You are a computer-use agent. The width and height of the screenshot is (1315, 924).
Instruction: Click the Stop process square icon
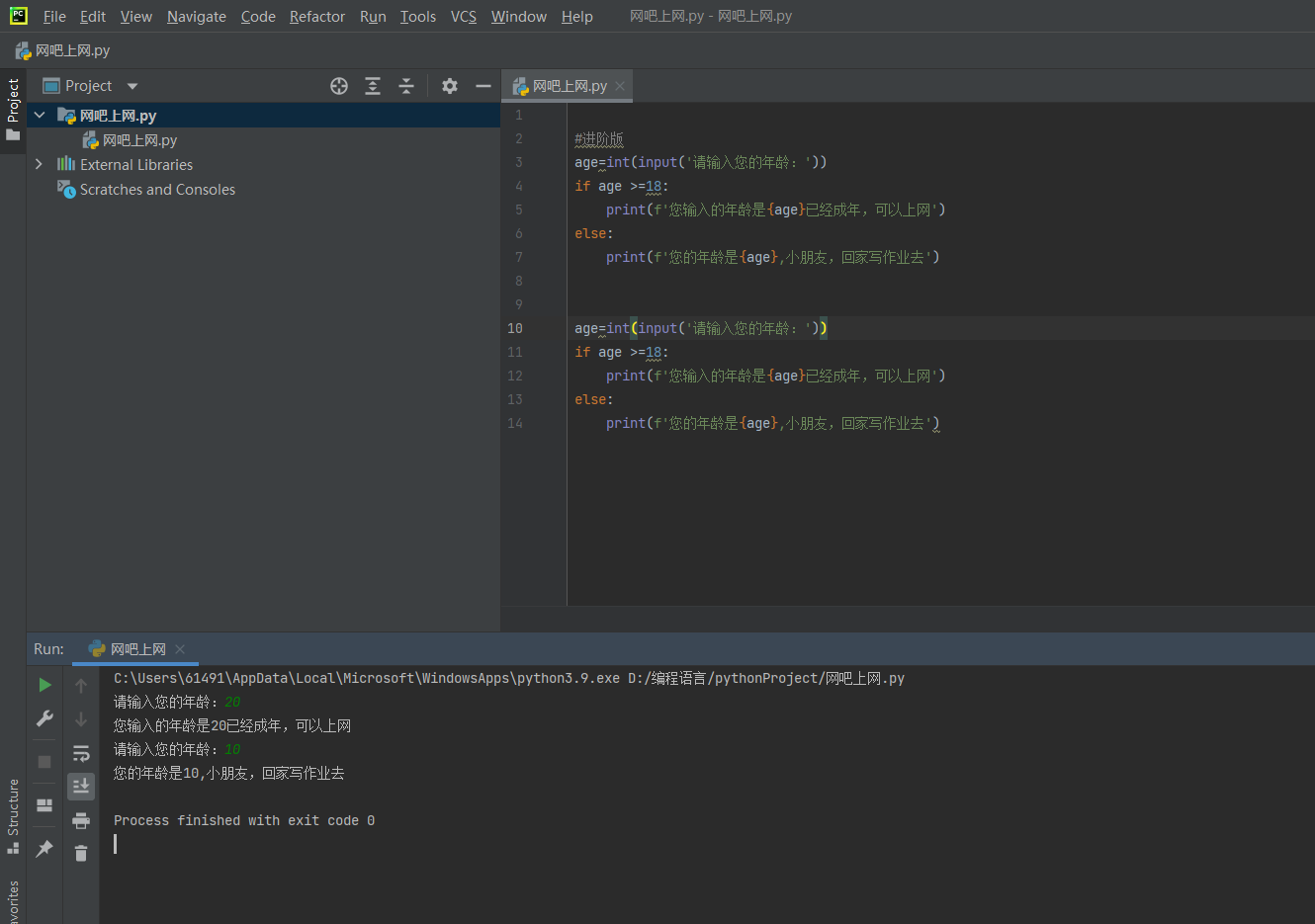[x=44, y=762]
